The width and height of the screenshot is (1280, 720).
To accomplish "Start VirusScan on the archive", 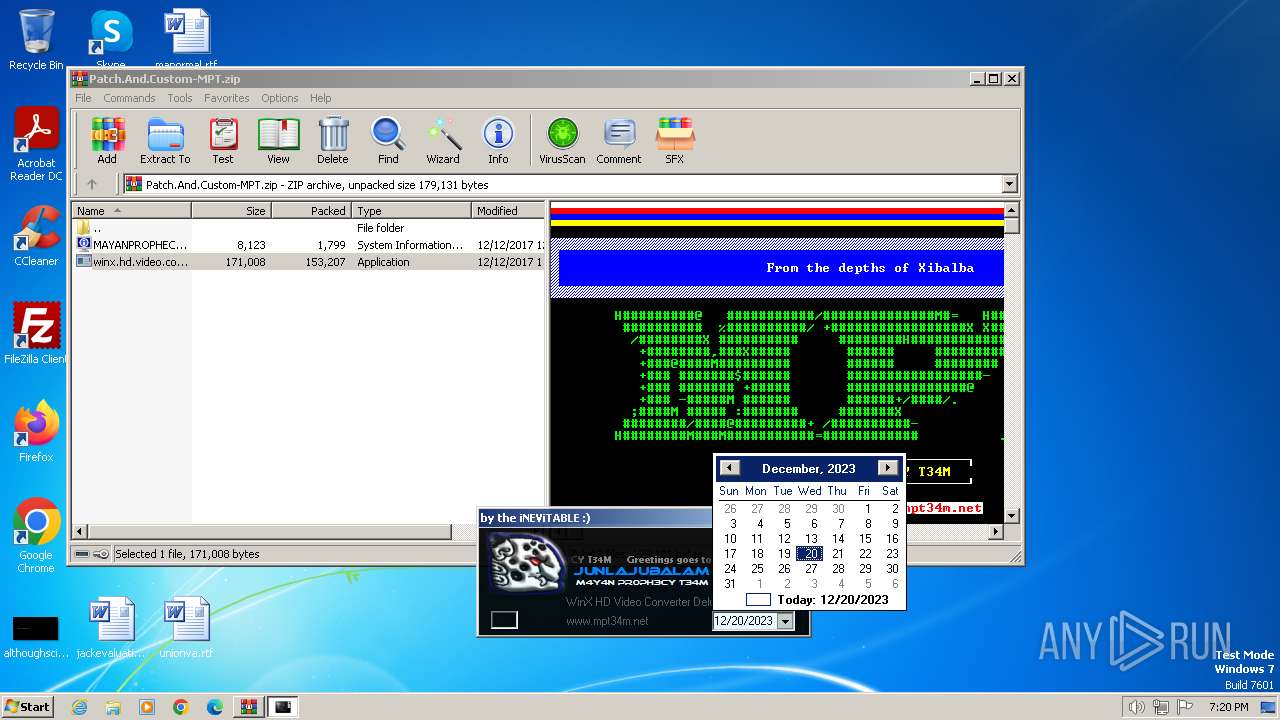I will tap(562, 141).
